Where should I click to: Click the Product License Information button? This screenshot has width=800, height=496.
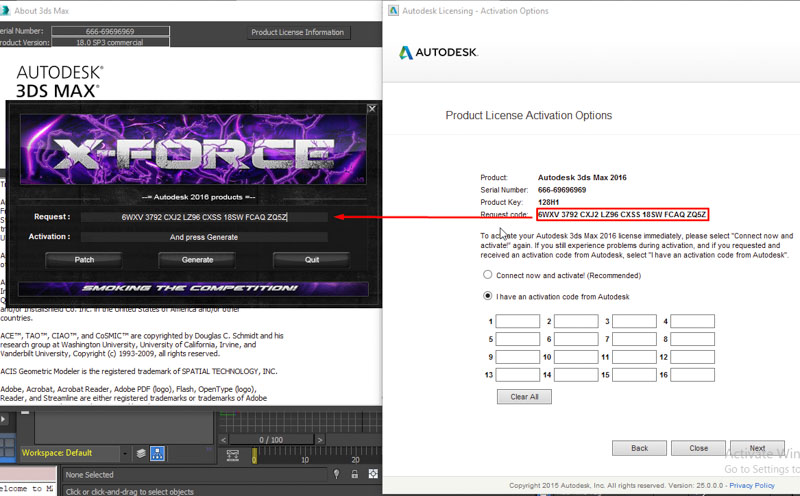tap(298, 32)
